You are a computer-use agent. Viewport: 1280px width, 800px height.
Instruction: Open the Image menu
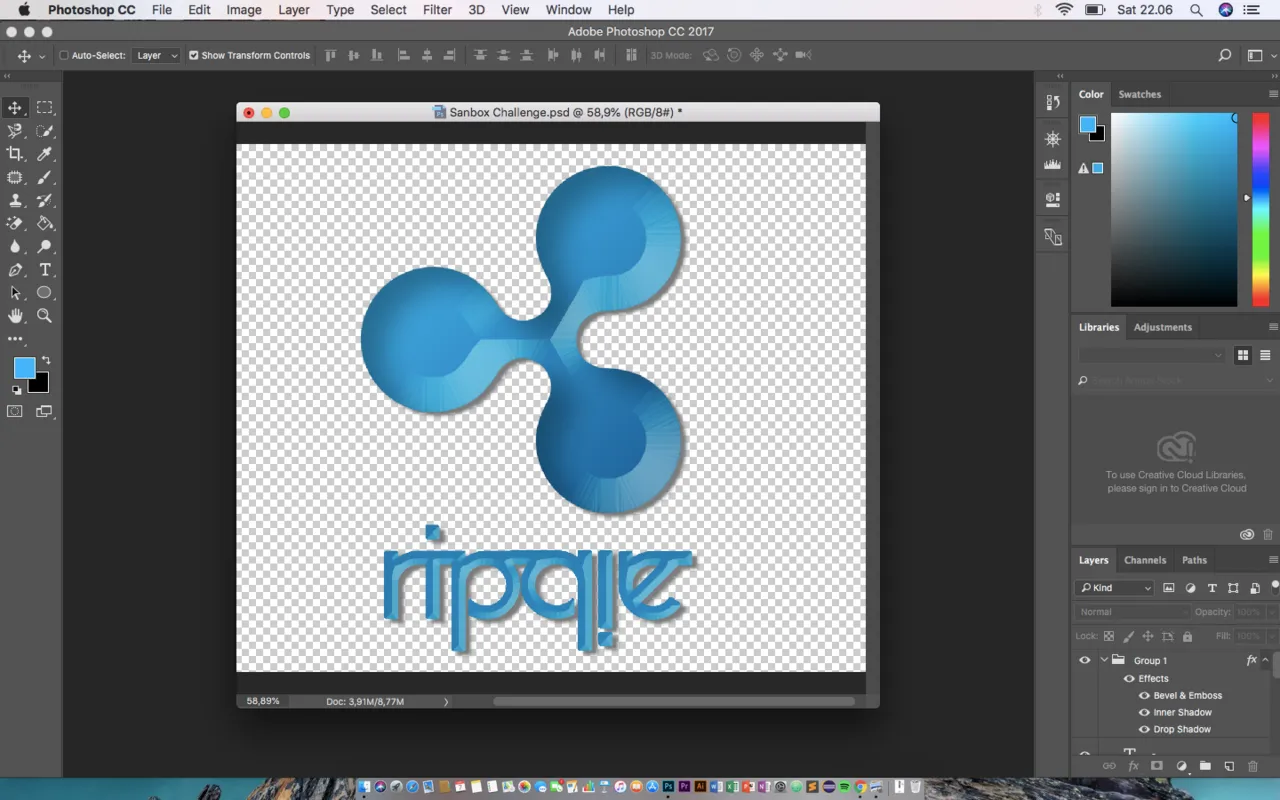(x=244, y=10)
